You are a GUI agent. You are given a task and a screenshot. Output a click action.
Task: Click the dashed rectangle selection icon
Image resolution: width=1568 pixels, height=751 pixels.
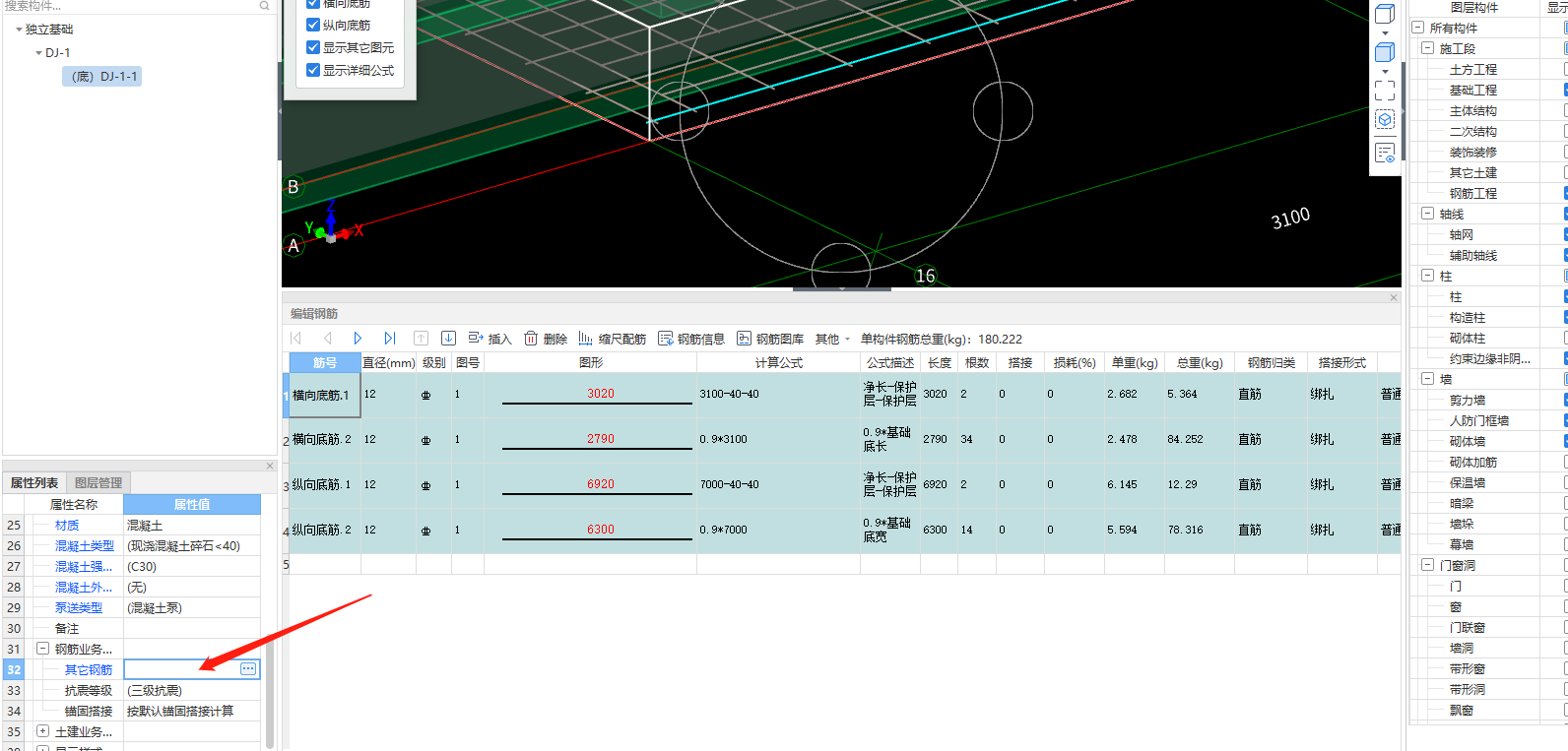1385,91
